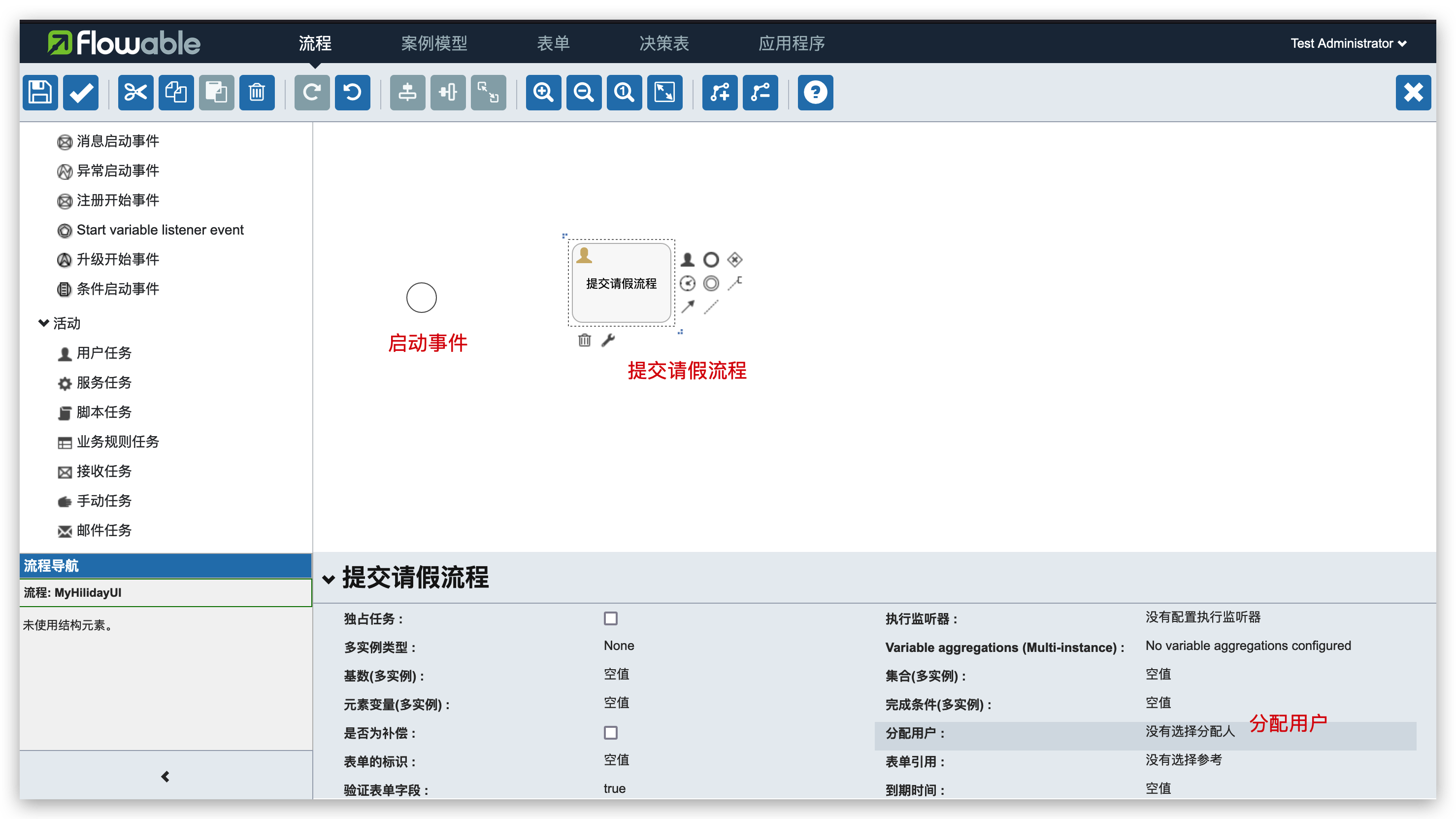Open the help question mark icon
The image size is (1456, 819).
pyautogui.click(x=815, y=92)
